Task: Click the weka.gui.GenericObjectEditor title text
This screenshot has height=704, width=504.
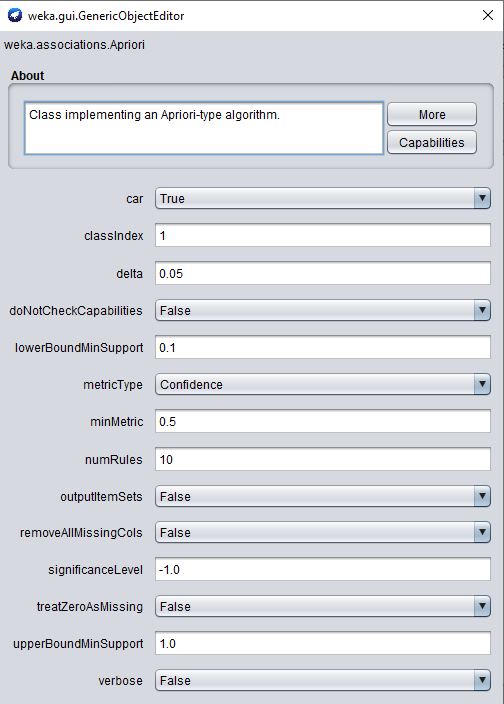Action: [106, 16]
